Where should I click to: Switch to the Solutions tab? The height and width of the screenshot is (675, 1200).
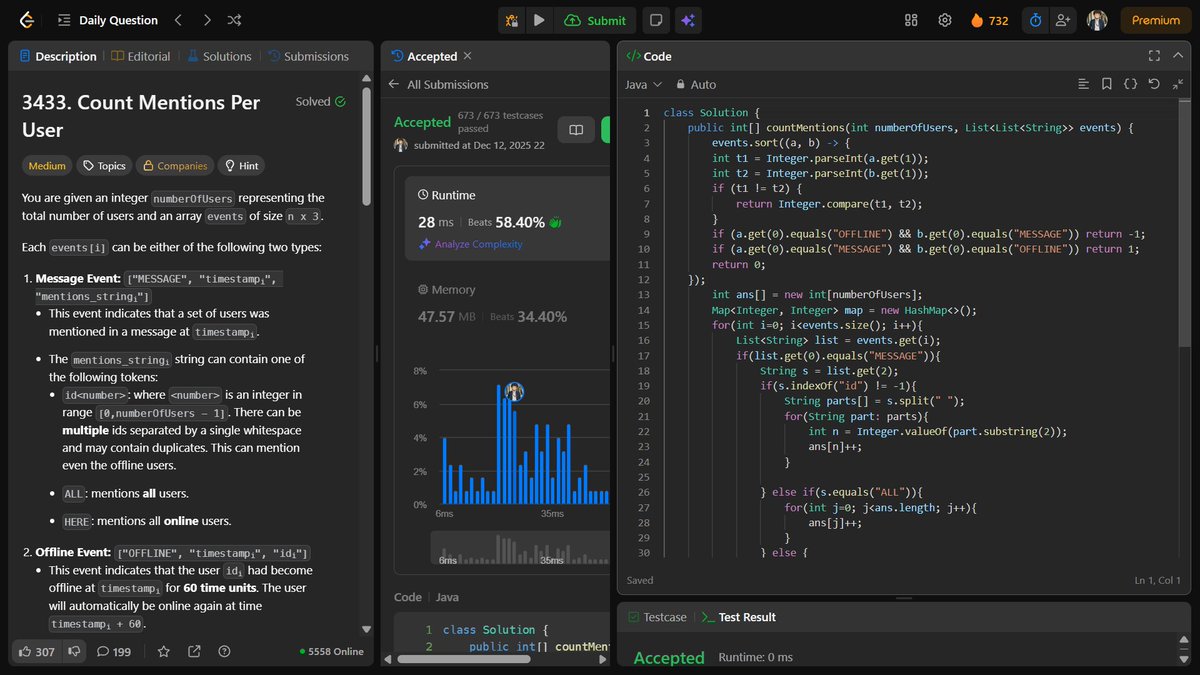[219, 56]
